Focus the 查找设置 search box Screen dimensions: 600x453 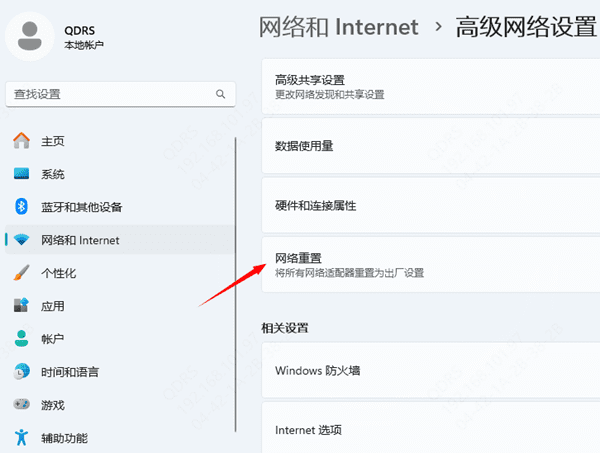click(121, 94)
